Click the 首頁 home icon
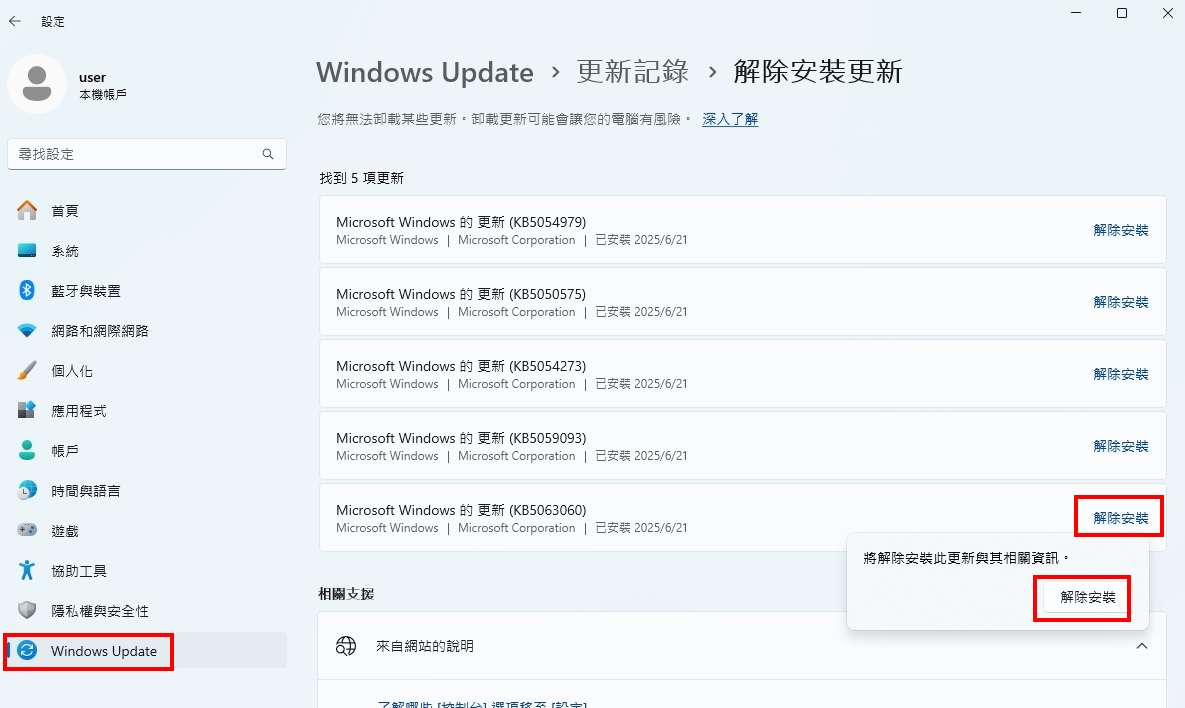1185x708 pixels. coord(27,210)
